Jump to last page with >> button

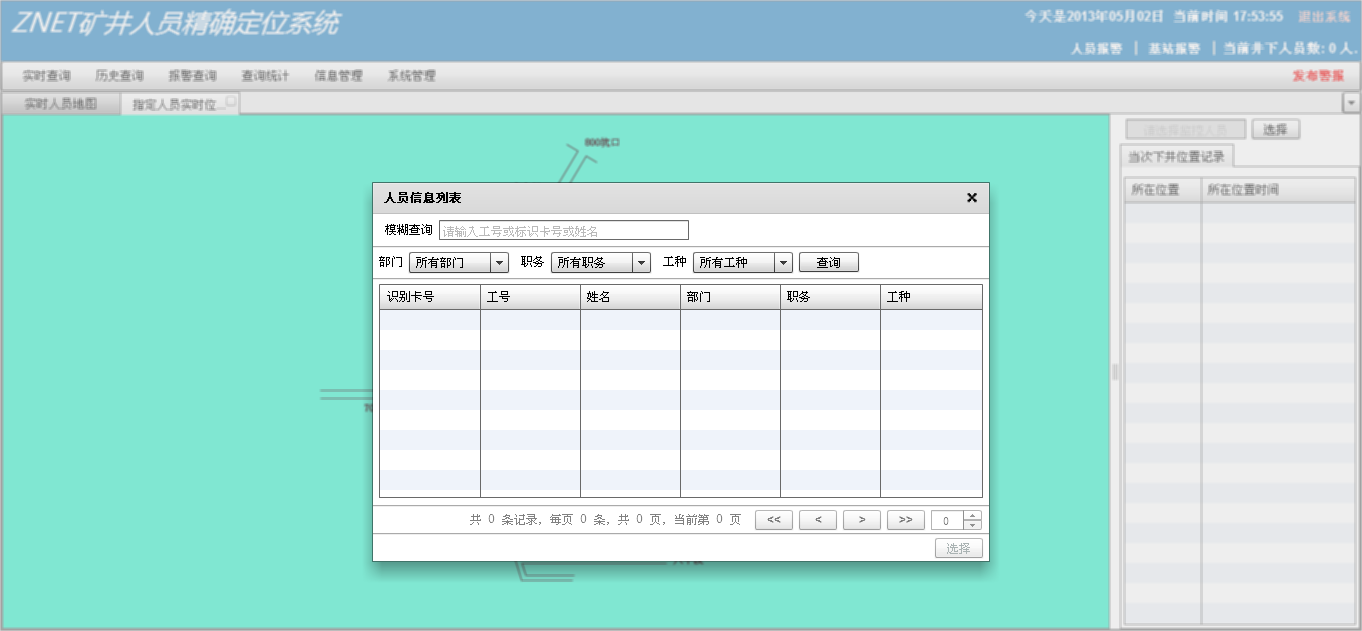click(905, 520)
